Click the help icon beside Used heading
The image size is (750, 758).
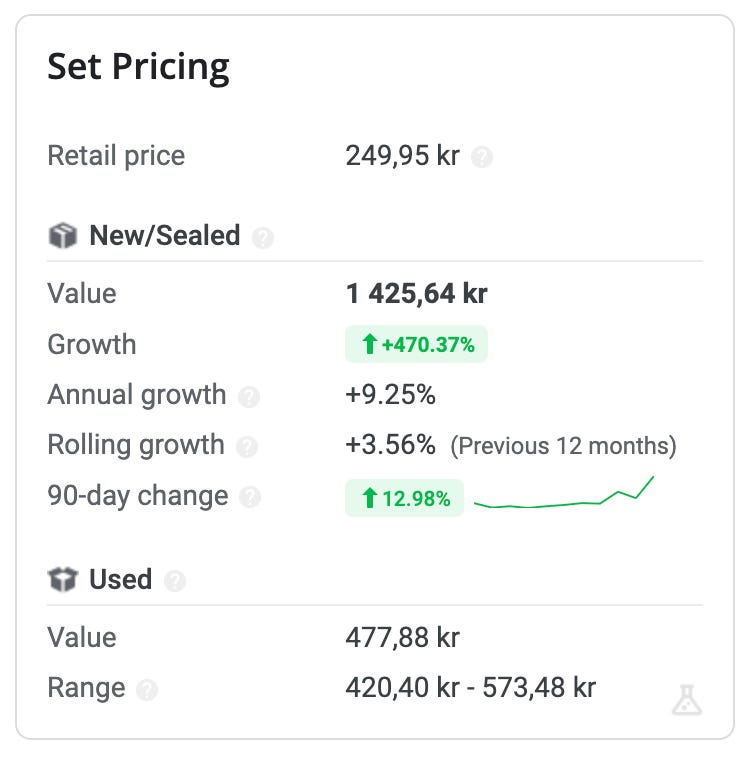[175, 580]
